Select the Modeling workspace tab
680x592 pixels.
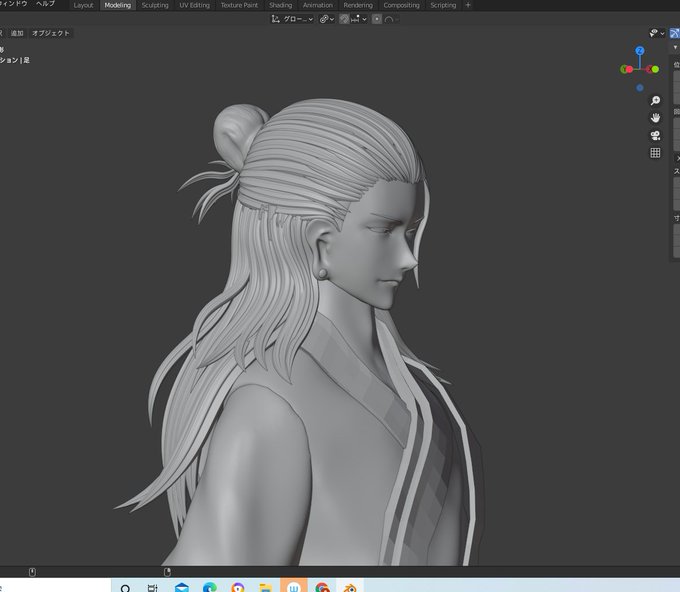tap(118, 5)
